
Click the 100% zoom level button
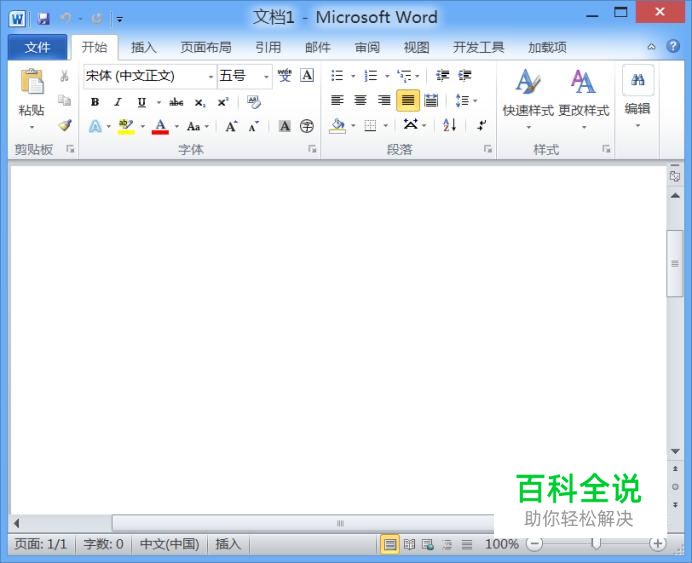tap(502, 544)
